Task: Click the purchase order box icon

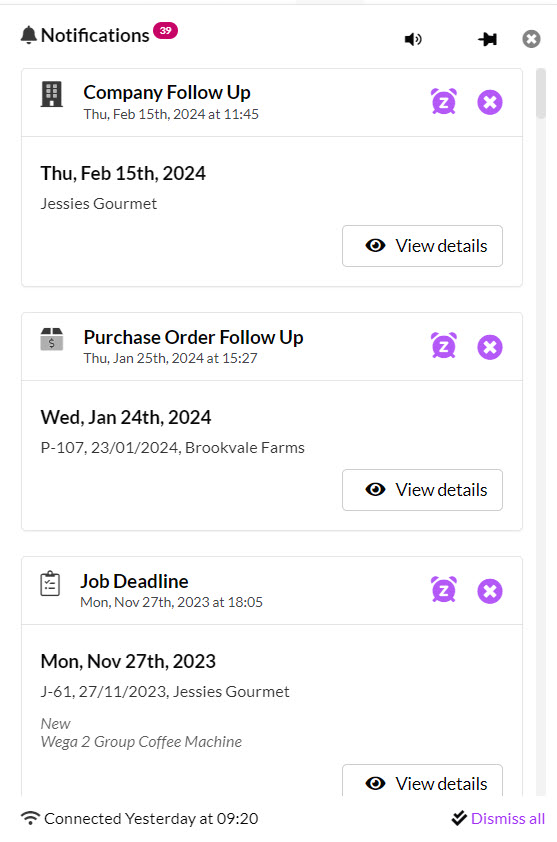Action: (52, 339)
